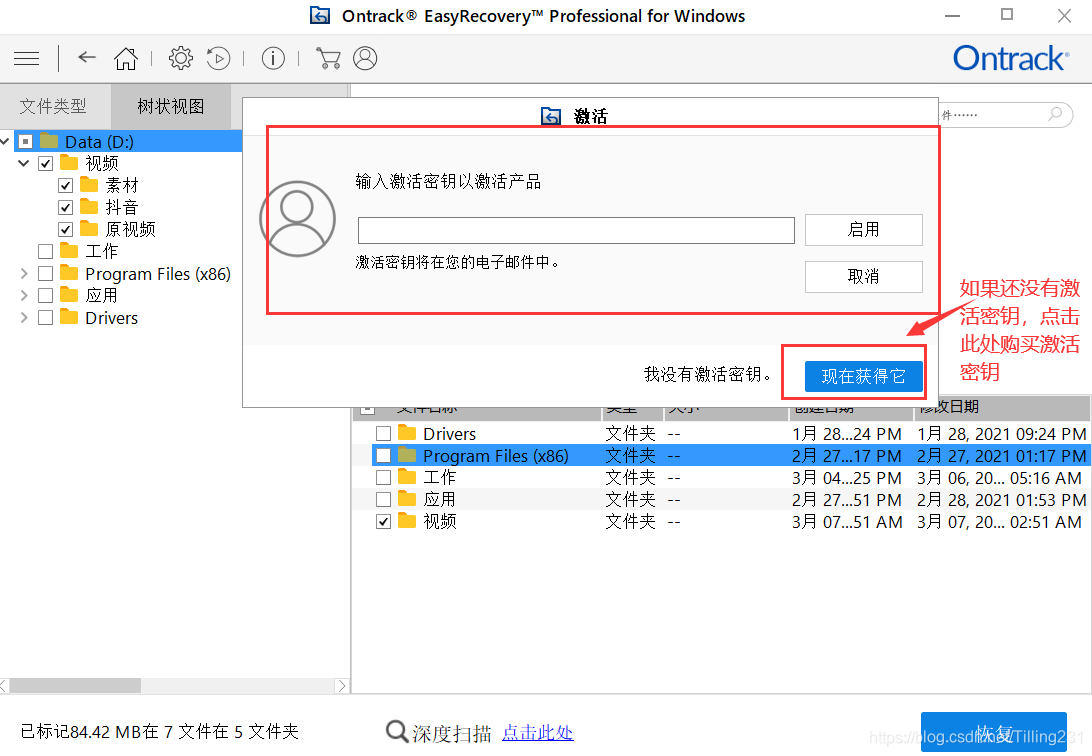Click 应用 folder icon in file list
Image resolution: width=1092 pixels, height=756 pixels.
(x=407, y=499)
